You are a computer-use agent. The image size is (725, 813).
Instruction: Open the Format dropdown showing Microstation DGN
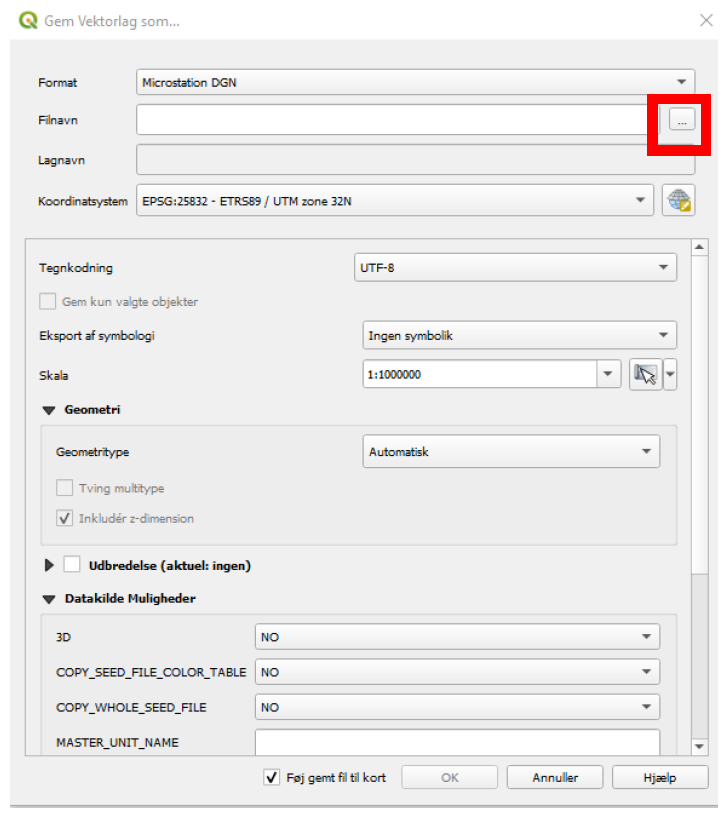pos(415,83)
